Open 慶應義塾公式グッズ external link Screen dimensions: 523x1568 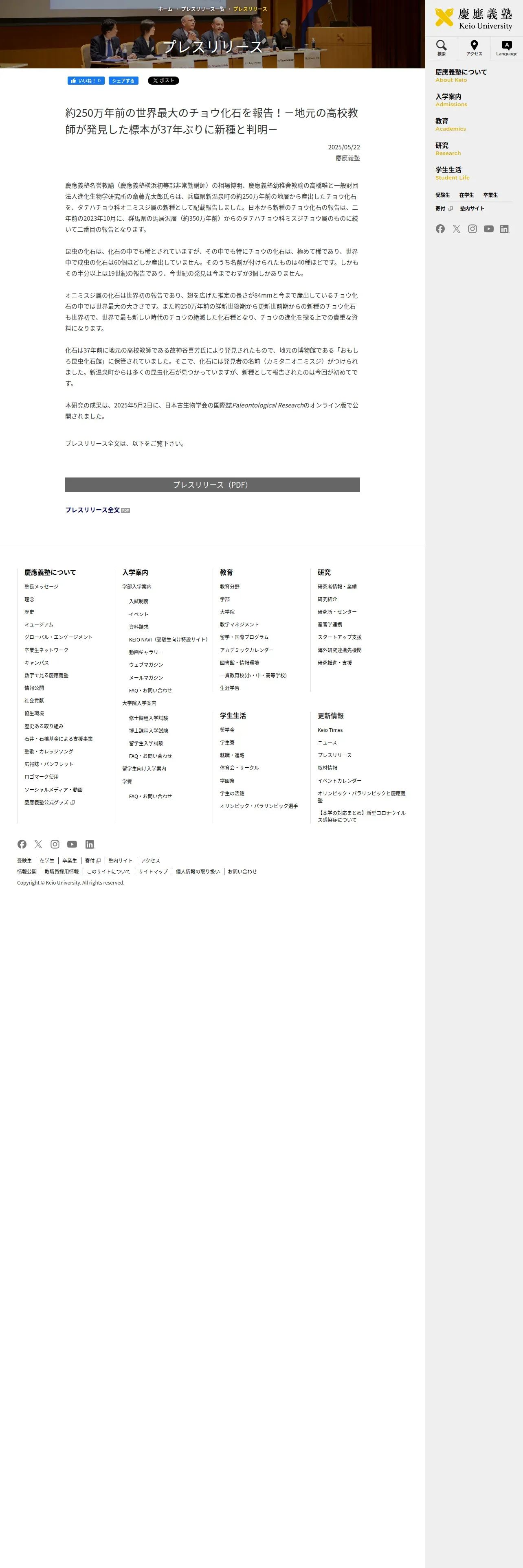point(49,803)
